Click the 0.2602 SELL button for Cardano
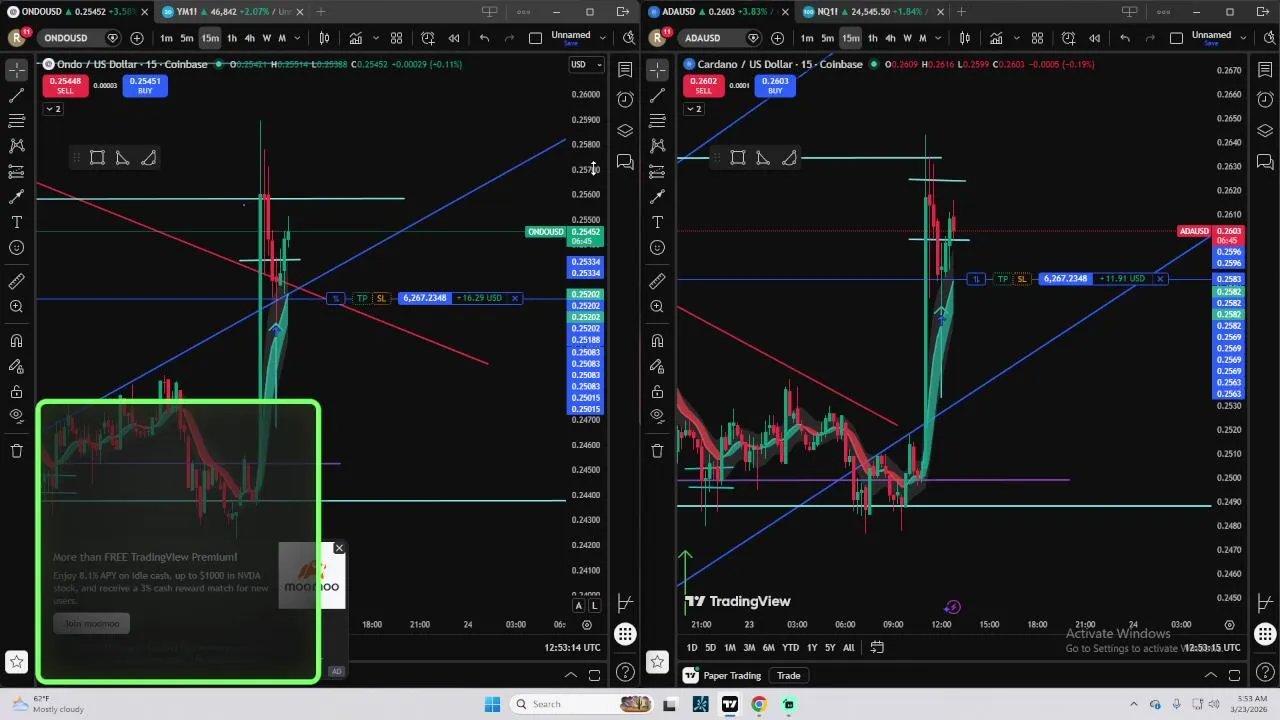This screenshot has height=720, width=1280. tap(703, 85)
